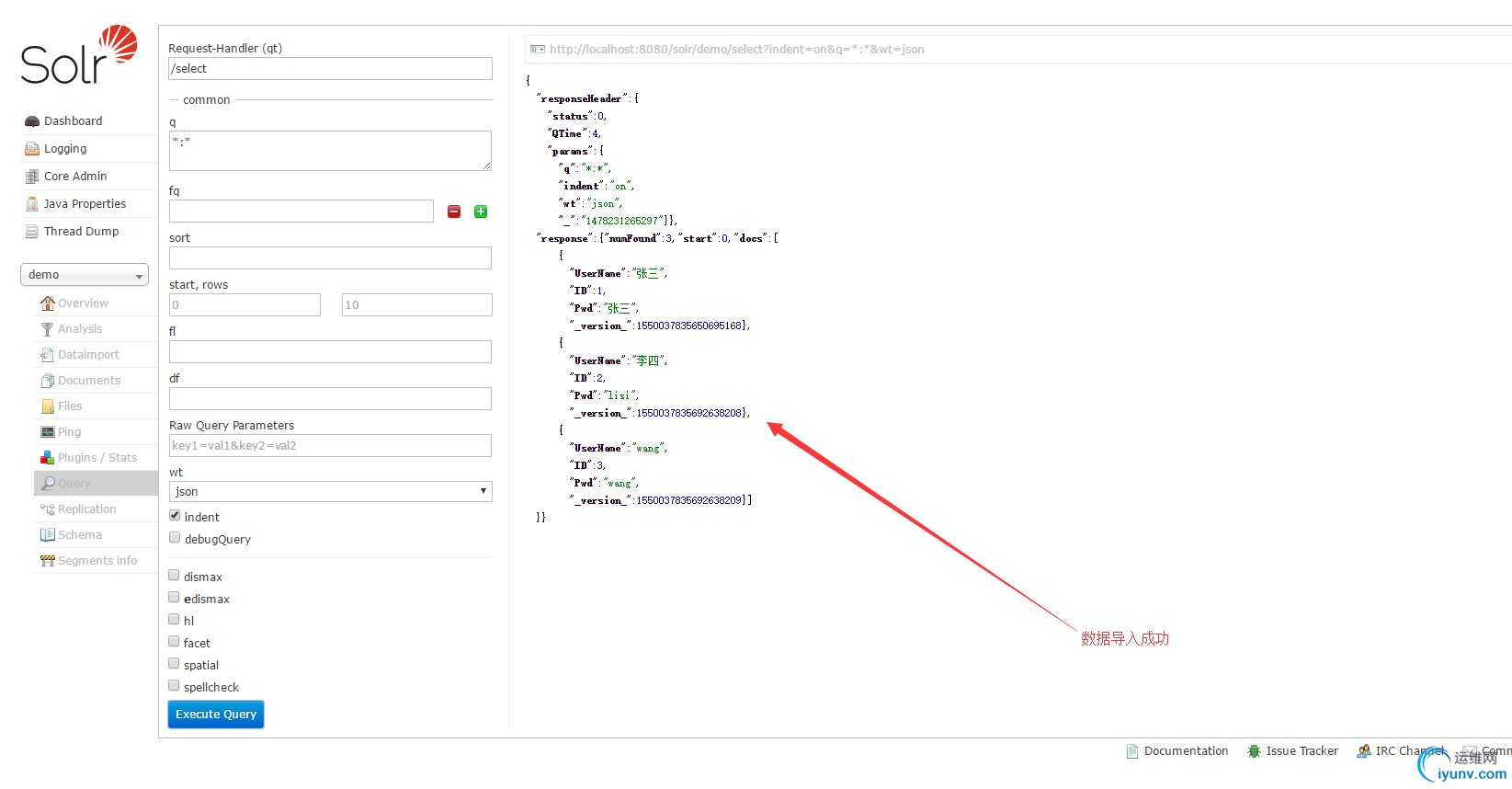Click the Replication icon
1512x789 pixels.
48,509
